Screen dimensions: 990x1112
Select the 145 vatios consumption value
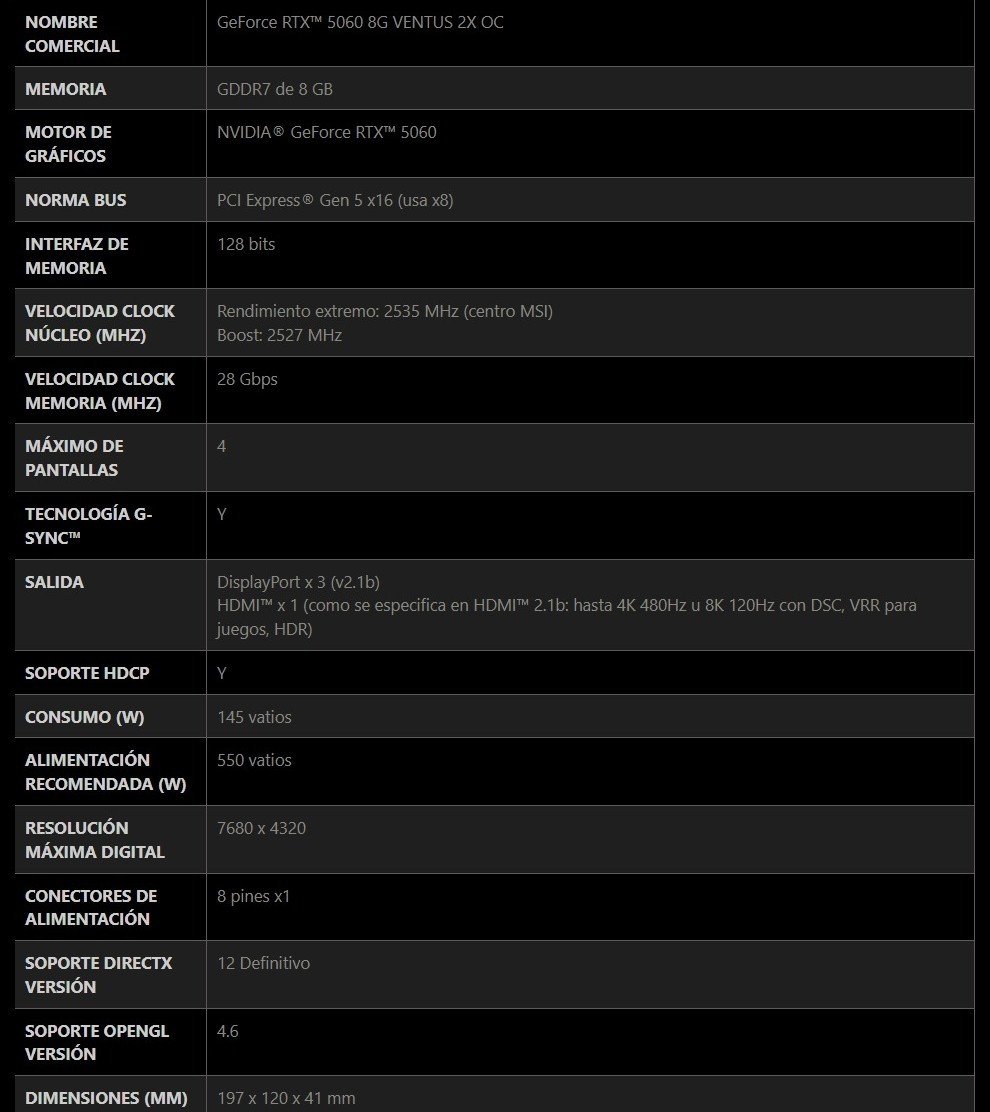click(254, 717)
